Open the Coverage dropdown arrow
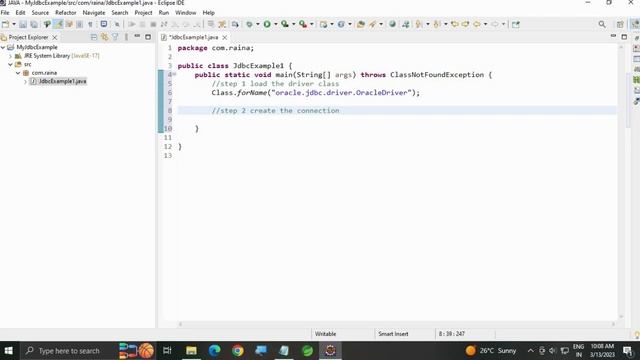The width and height of the screenshot is (640, 360). pos(293,24)
